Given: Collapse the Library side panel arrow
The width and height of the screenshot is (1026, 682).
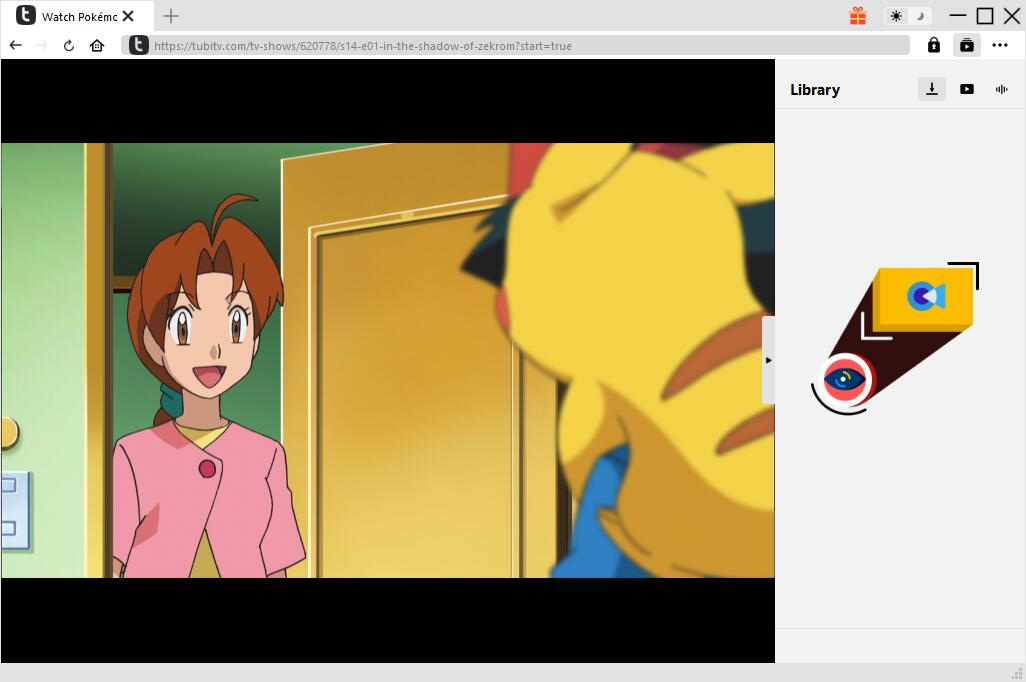Looking at the screenshot, I should pyautogui.click(x=768, y=360).
